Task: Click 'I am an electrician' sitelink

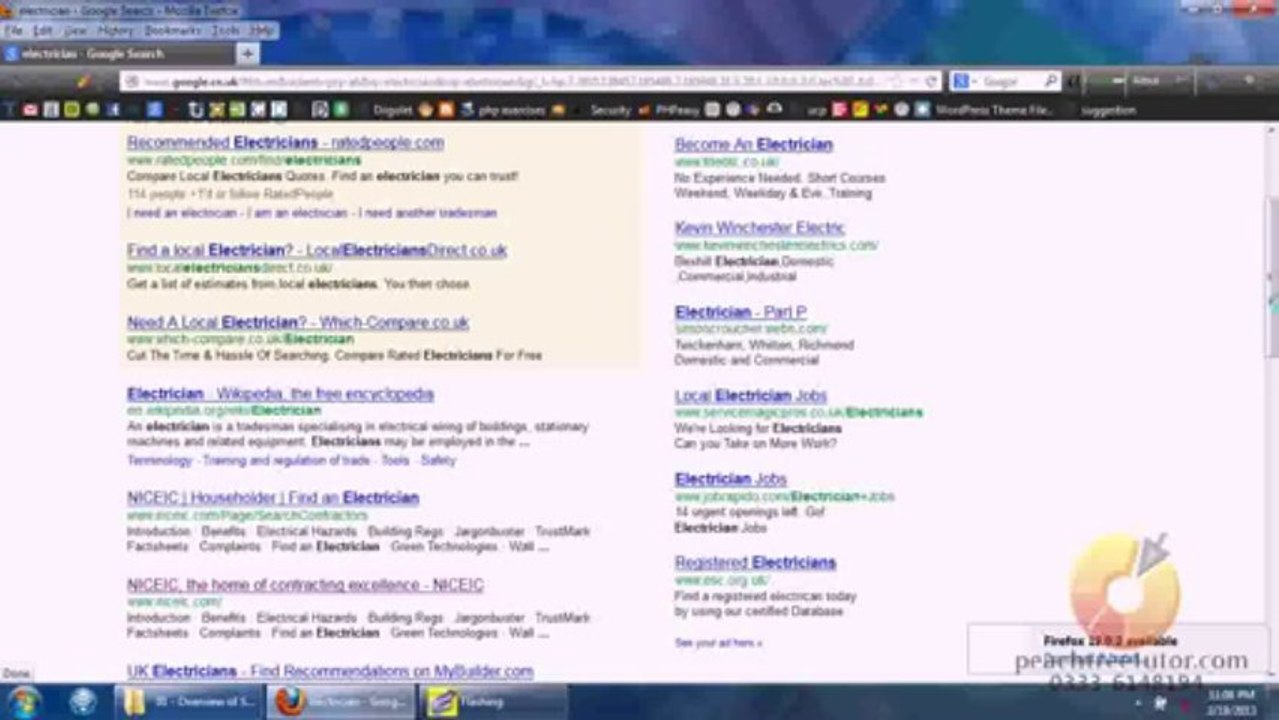Action: (298, 213)
